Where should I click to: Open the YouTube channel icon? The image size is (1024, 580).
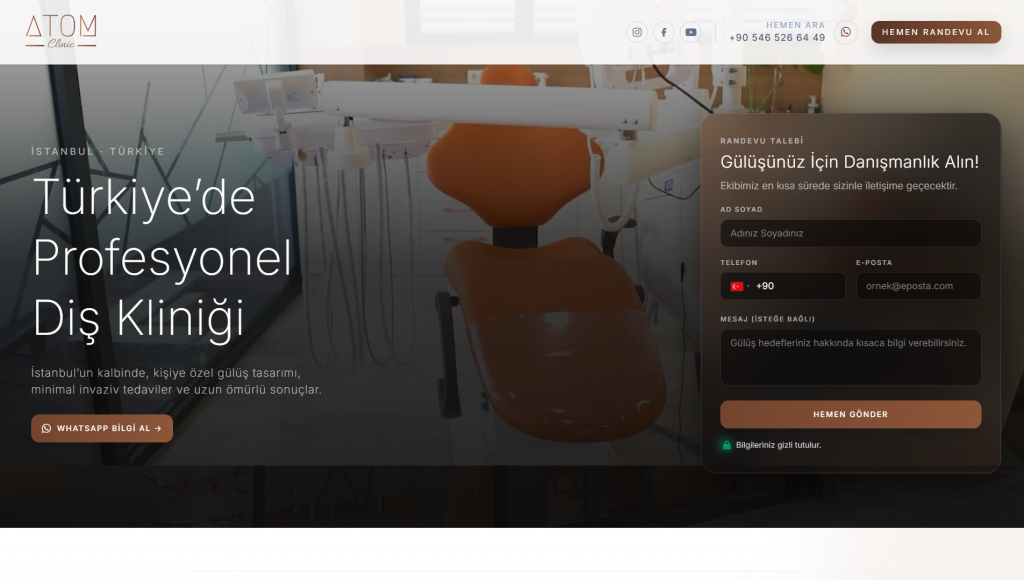coord(691,32)
